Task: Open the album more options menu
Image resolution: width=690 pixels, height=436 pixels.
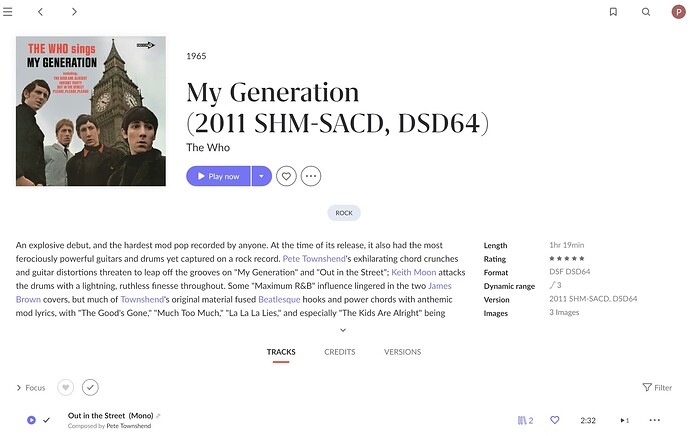Action: coord(311,176)
